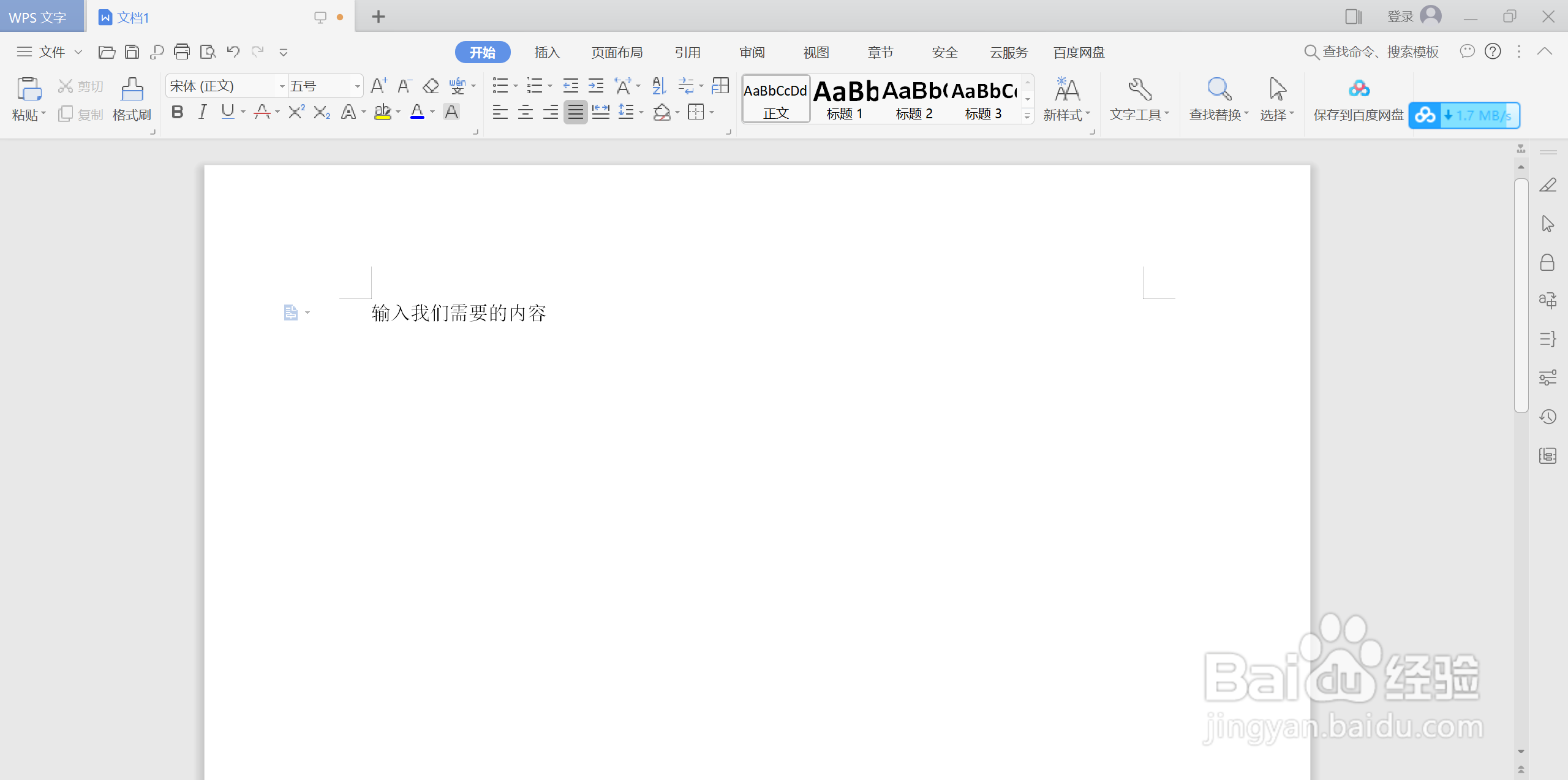
Task: Open the font name 宋体 (正文) dropdown
Action: click(282, 86)
